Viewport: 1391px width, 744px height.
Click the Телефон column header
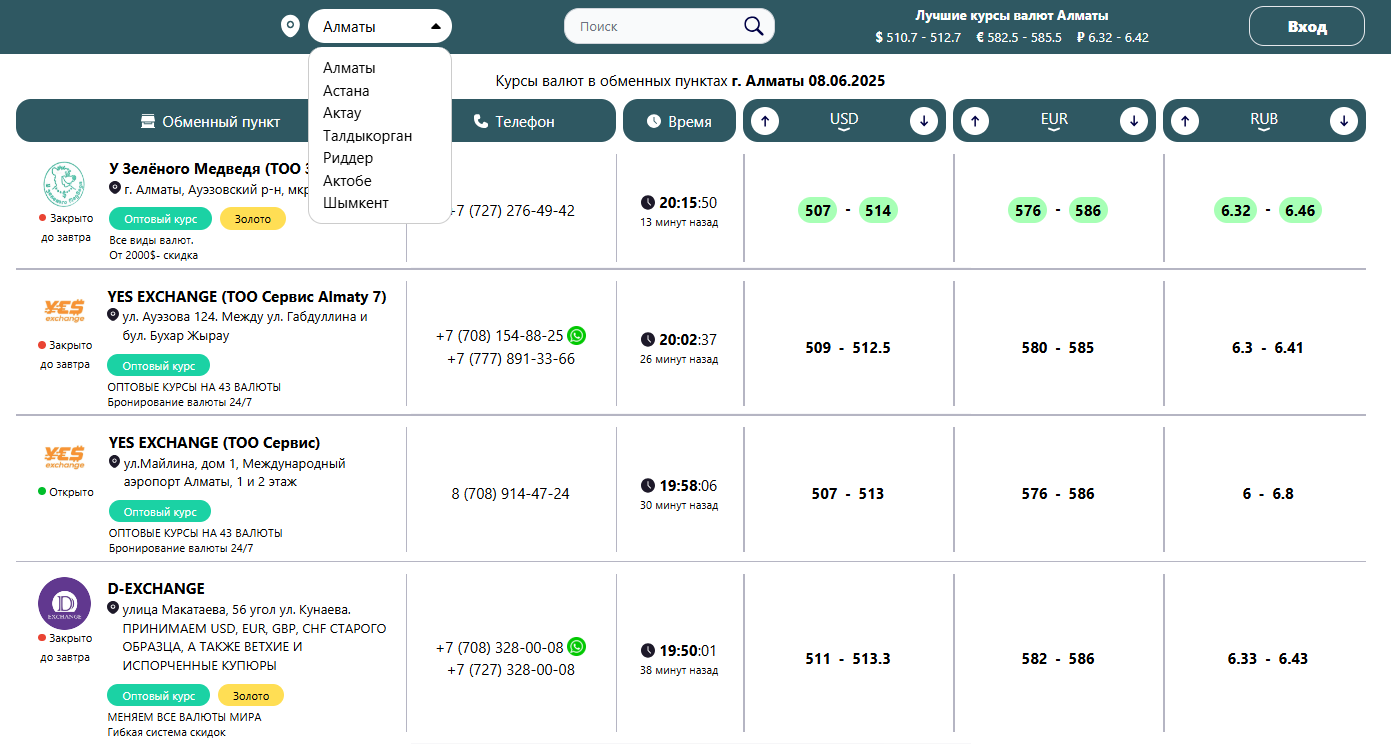514,121
